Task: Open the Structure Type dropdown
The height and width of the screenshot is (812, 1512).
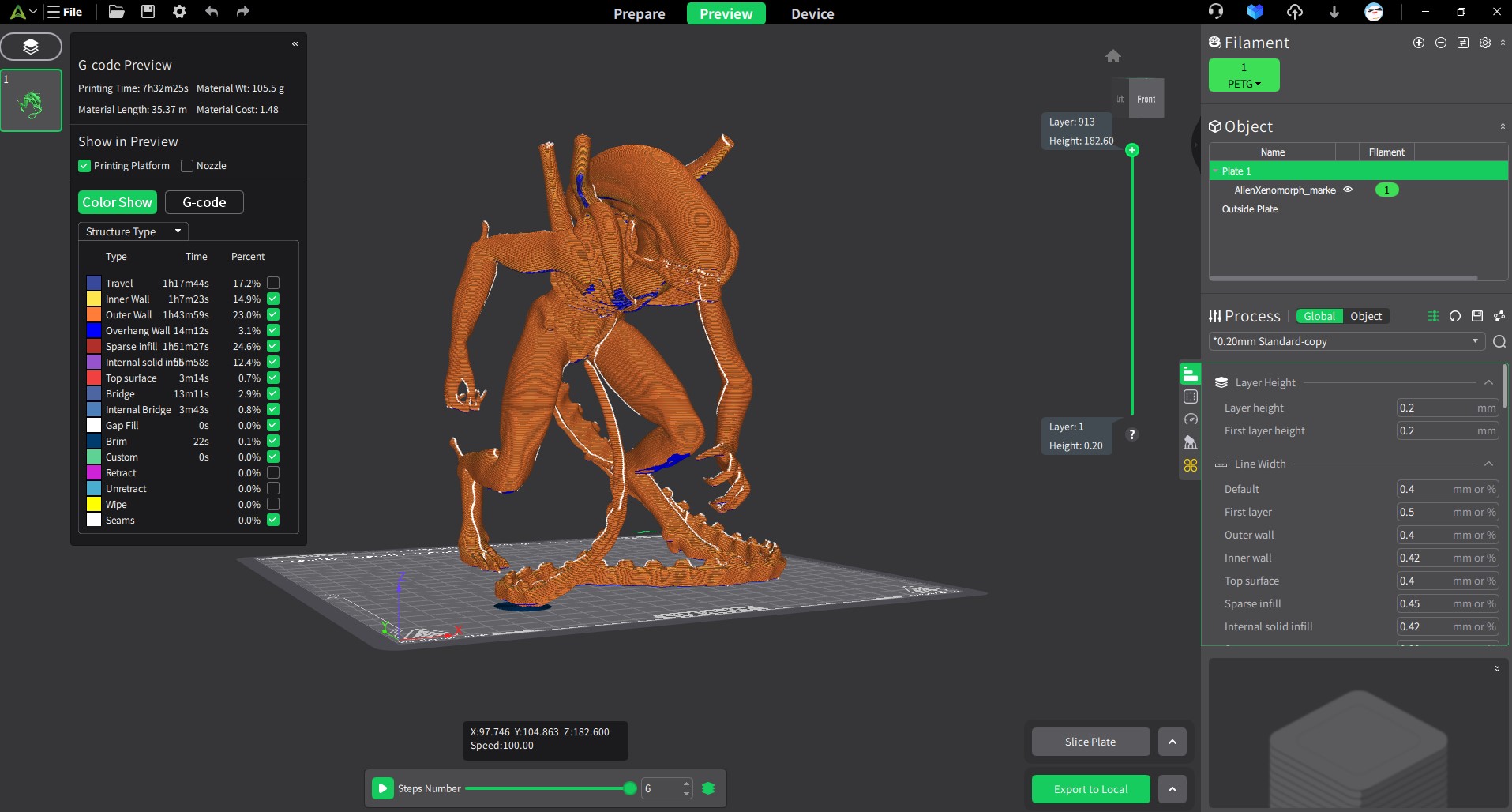Action: 133,231
